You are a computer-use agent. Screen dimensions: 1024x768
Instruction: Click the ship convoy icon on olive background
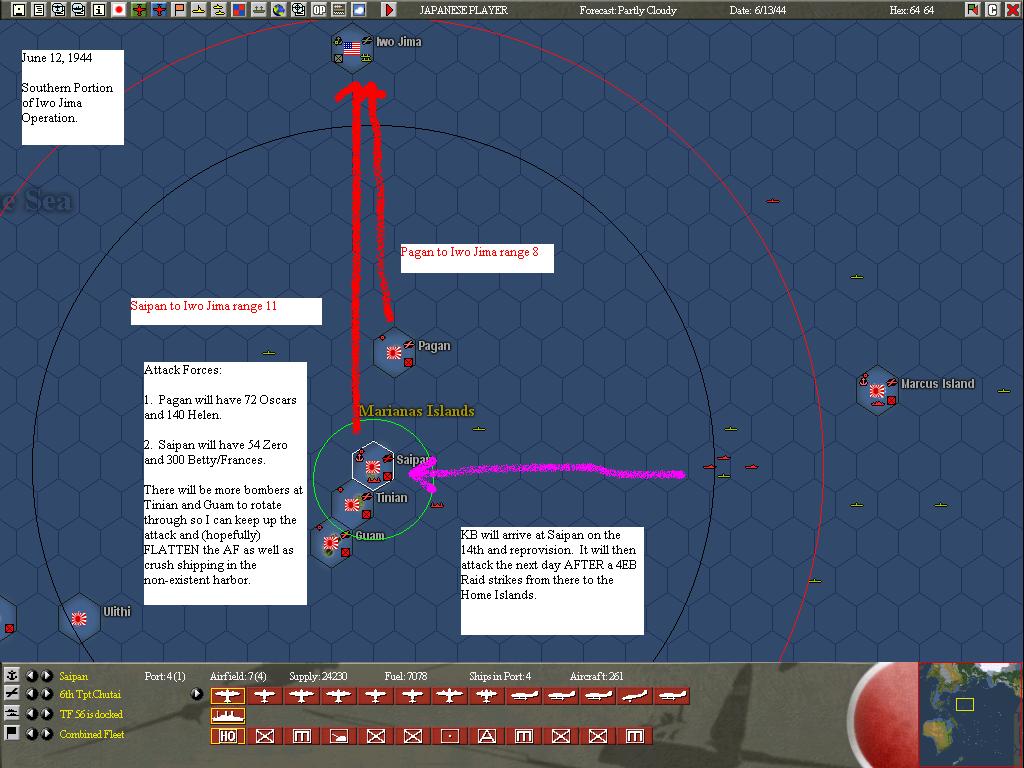[259, 10]
